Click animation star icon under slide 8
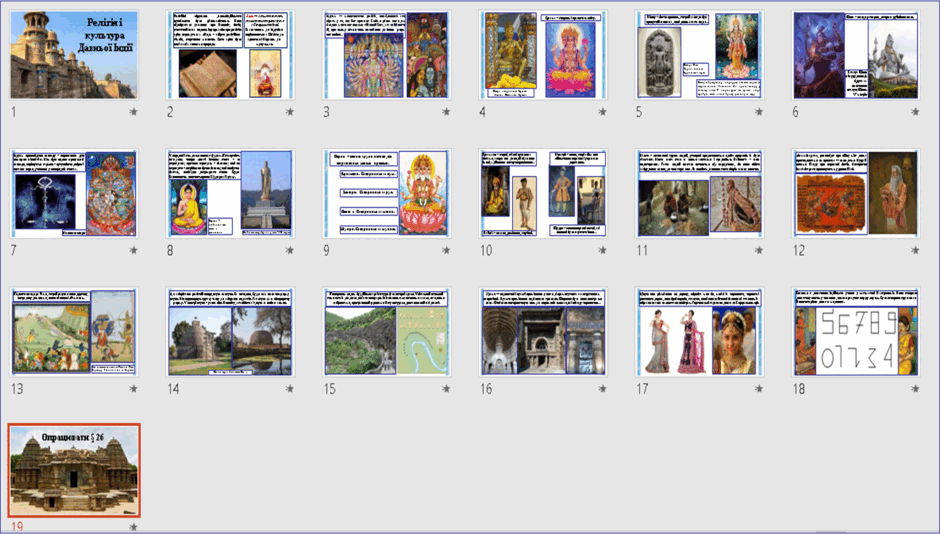 pos(290,250)
